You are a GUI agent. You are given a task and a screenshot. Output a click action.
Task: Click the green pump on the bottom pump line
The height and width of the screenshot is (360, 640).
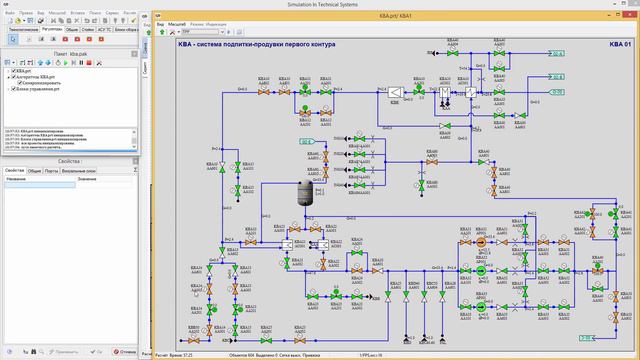(481, 307)
